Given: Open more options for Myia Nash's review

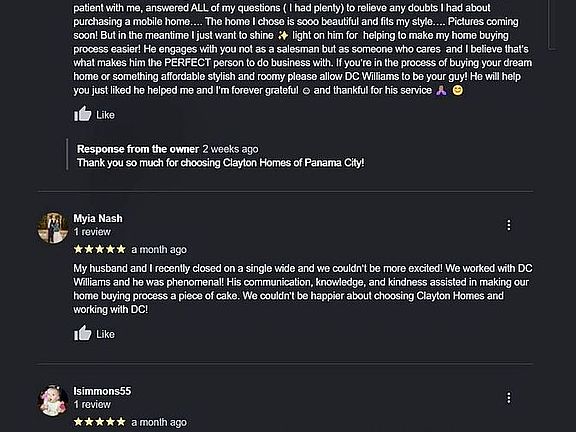Looking at the screenshot, I should pyautogui.click(x=508, y=225).
